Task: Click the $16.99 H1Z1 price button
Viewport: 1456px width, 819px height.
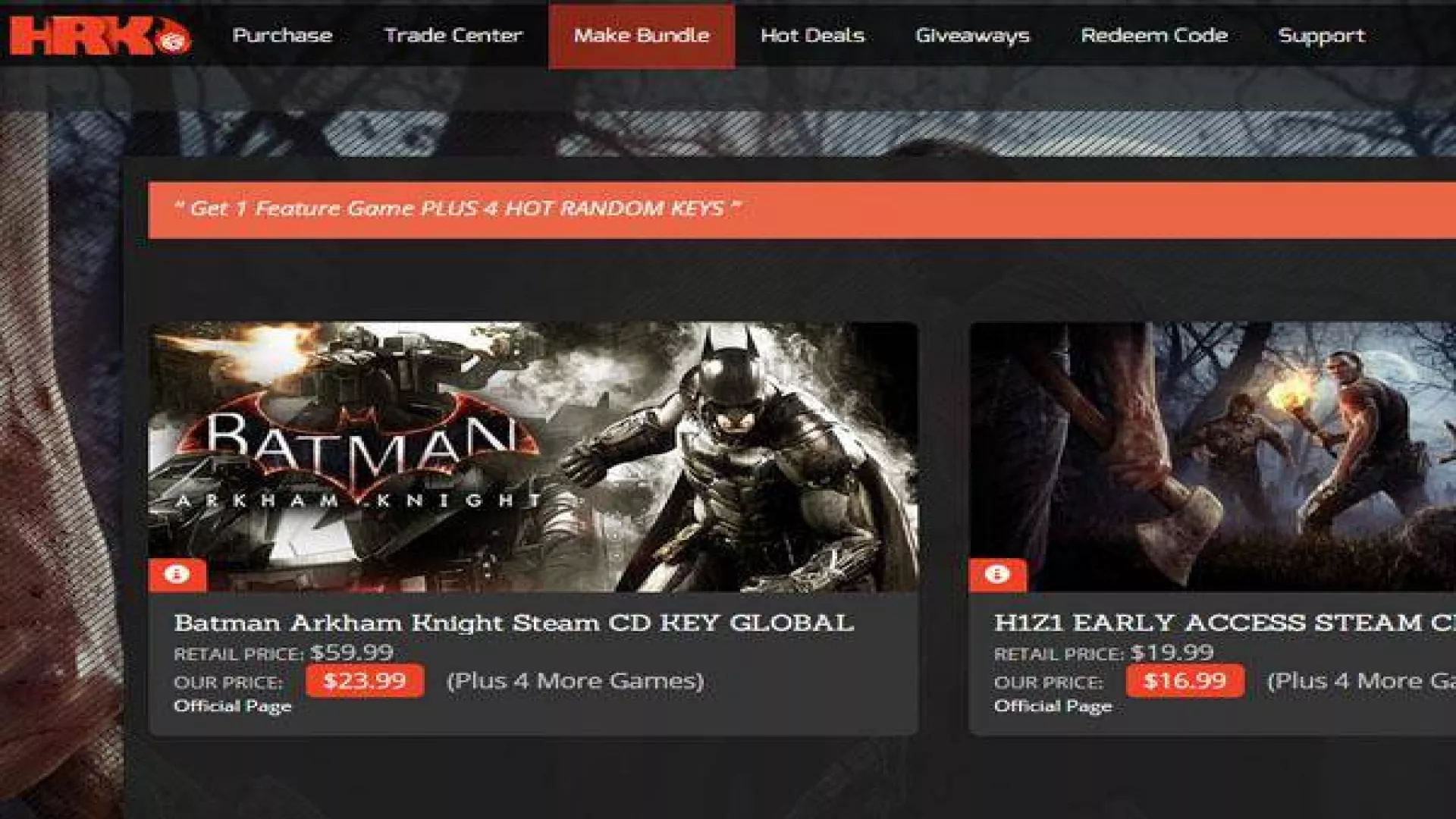Action: click(1185, 680)
